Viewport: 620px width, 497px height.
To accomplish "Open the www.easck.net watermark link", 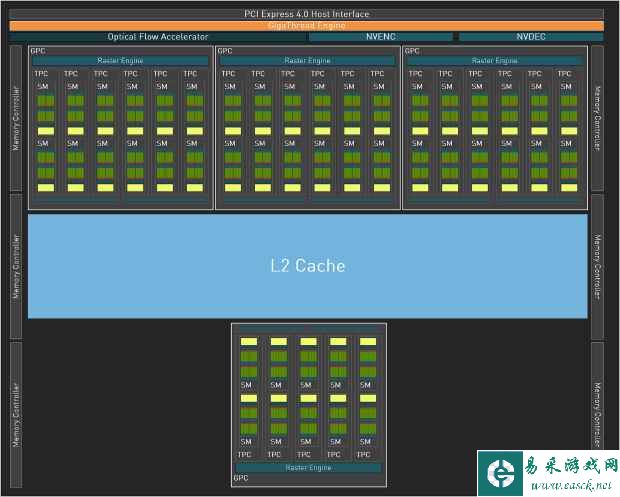I will (x=573, y=485).
